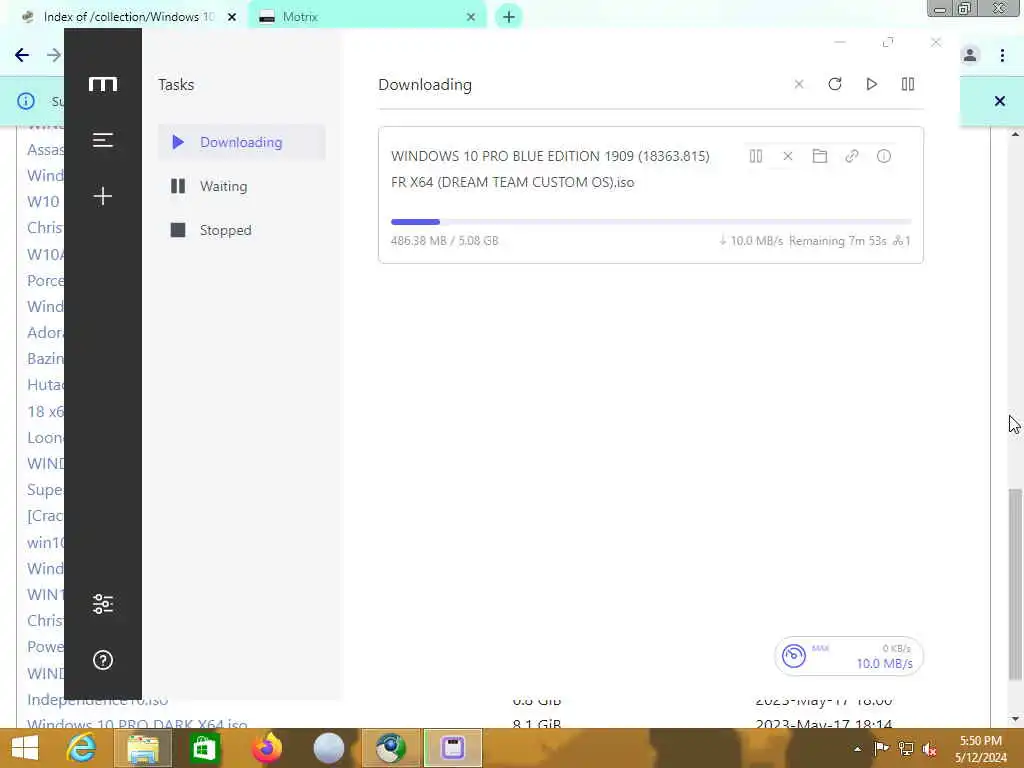Open Motrix preferences sliders icon
Screen dimensions: 1024x768
coord(103,603)
